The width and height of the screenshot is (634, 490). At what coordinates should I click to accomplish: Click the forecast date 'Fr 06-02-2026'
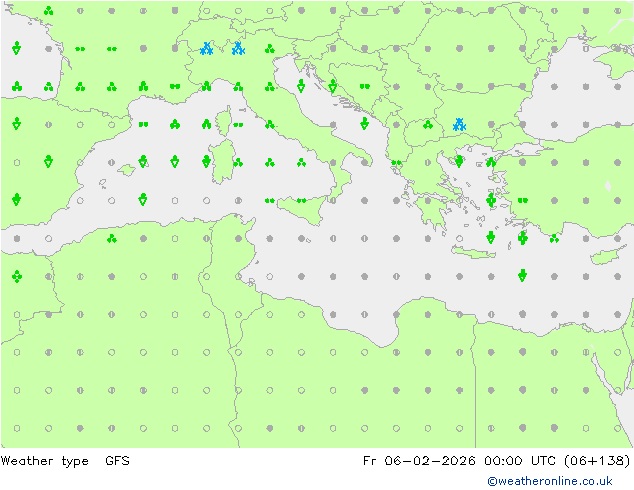tap(419, 461)
